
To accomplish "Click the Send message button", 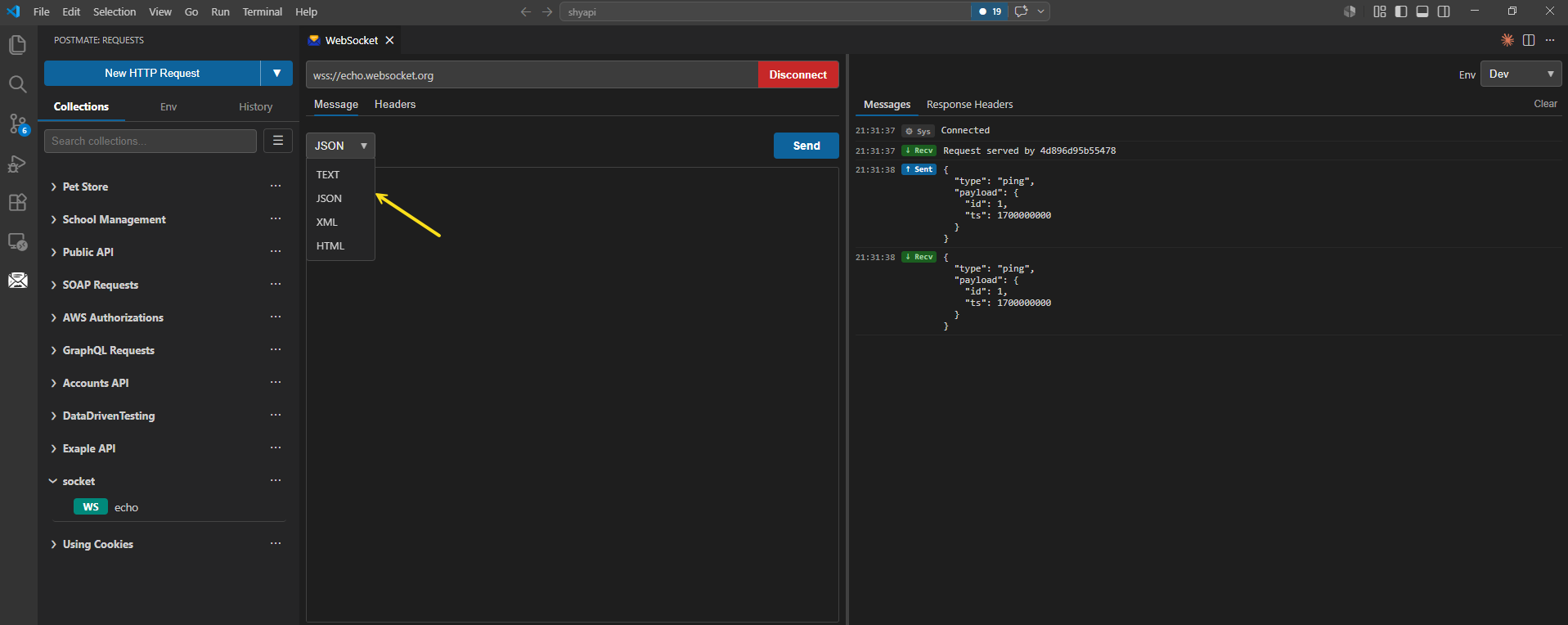I will [806, 146].
